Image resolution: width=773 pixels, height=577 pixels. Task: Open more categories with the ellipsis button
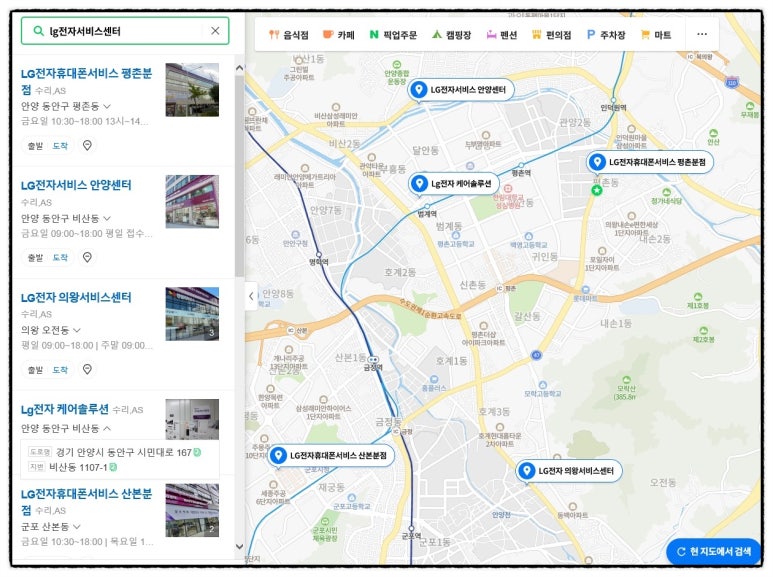[702, 34]
